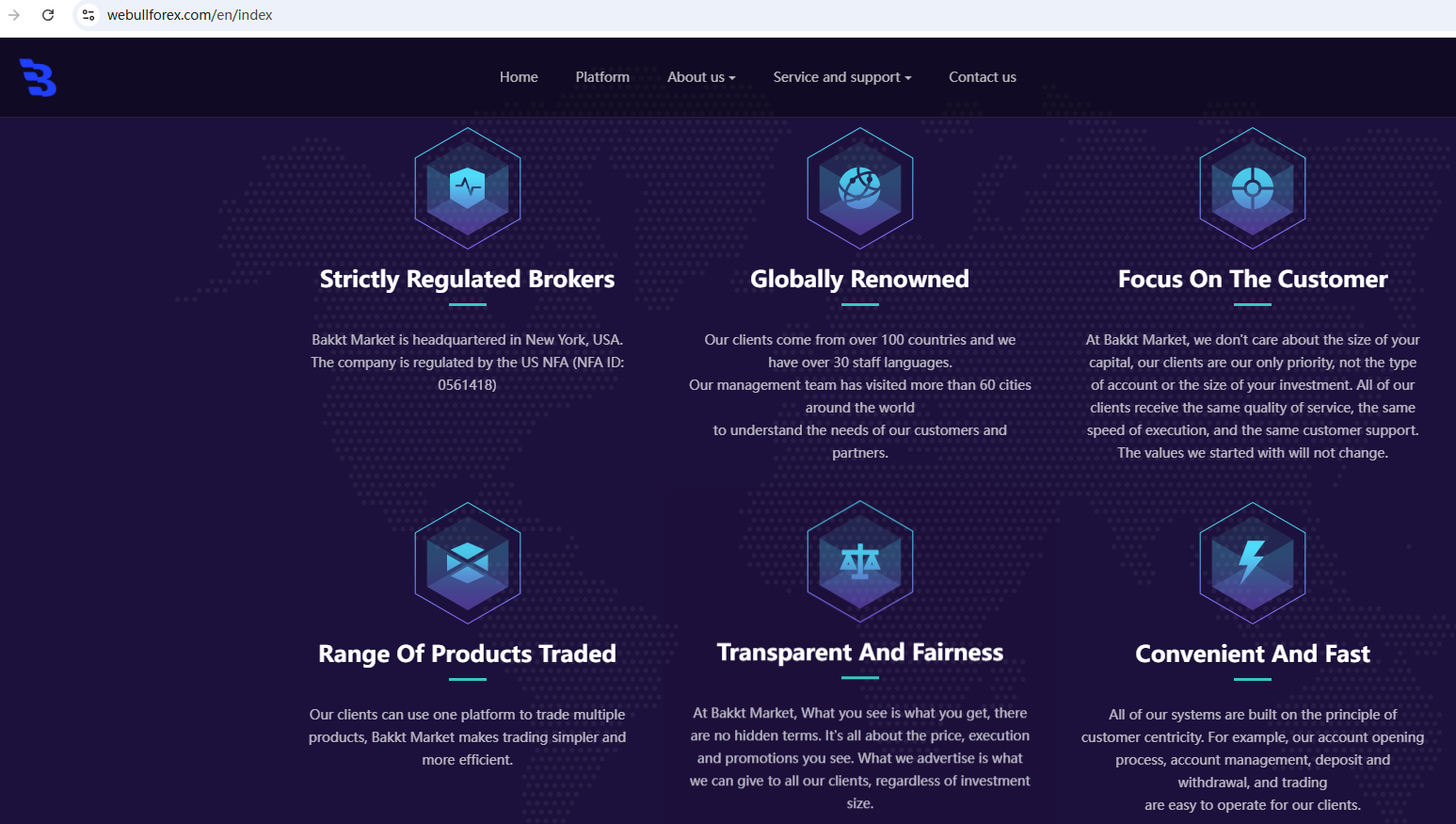The height and width of the screenshot is (824, 1456).
Task: Click the Convenient And Fast heading
Action: pos(1253,654)
